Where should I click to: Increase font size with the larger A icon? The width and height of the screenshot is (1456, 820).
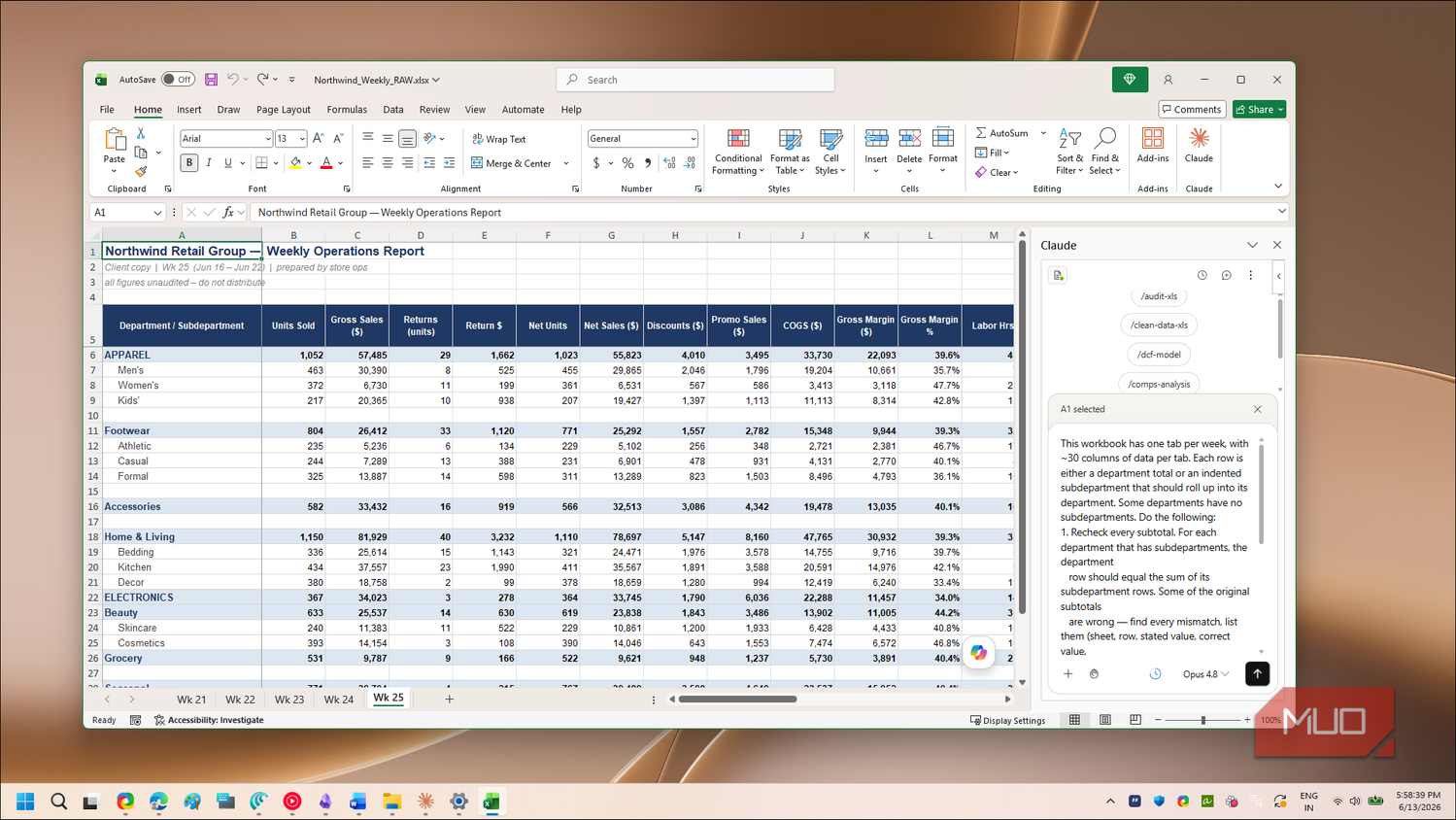click(x=319, y=139)
